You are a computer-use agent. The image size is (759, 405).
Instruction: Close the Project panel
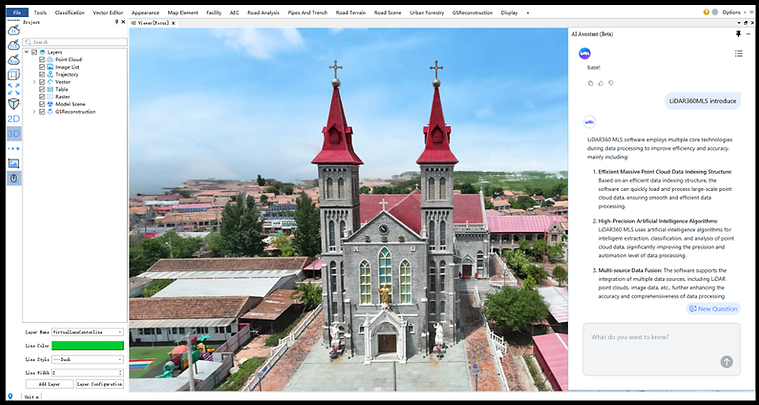coord(123,22)
